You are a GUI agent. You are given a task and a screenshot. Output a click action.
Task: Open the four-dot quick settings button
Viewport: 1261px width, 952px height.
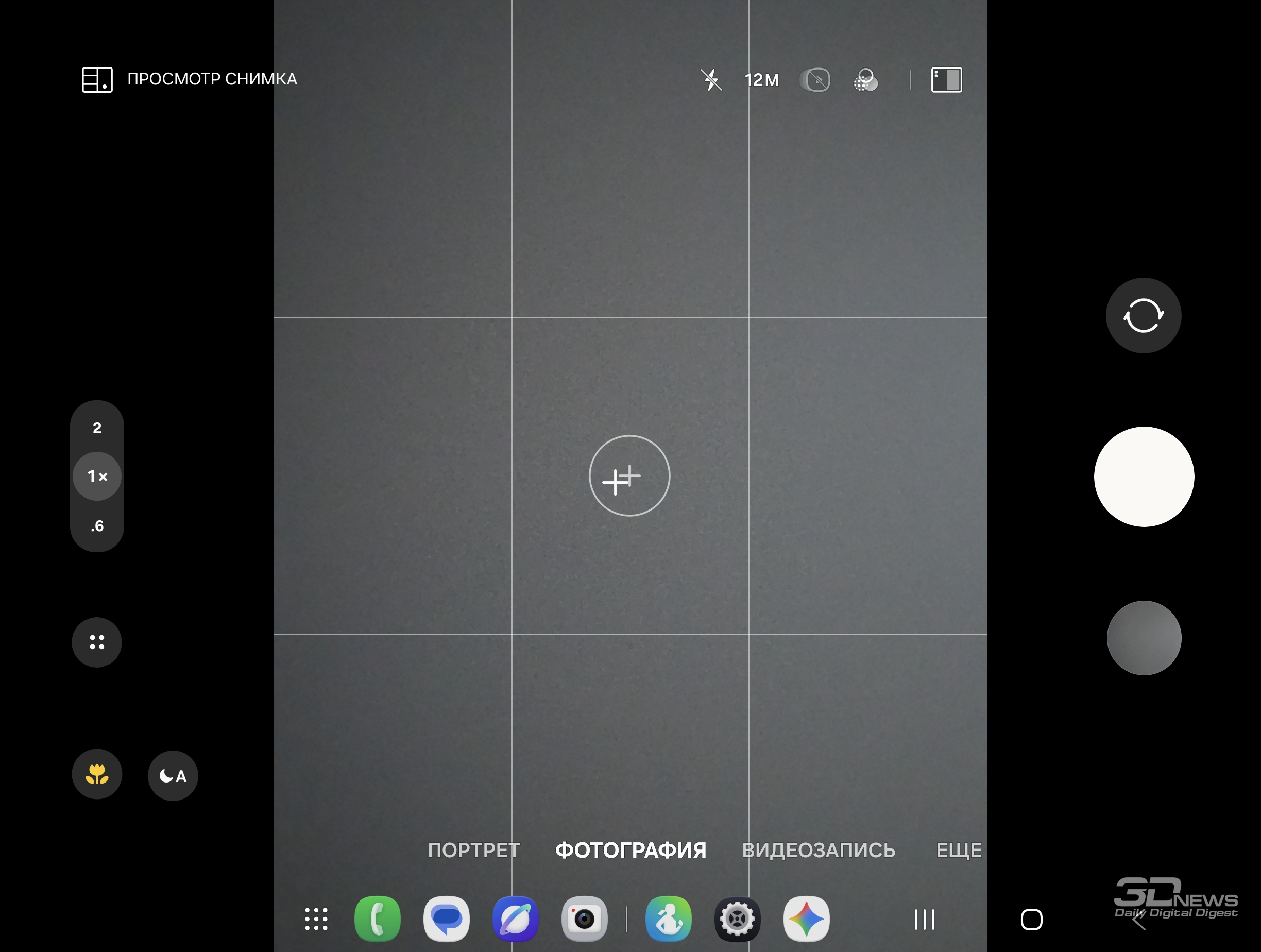[x=97, y=642]
